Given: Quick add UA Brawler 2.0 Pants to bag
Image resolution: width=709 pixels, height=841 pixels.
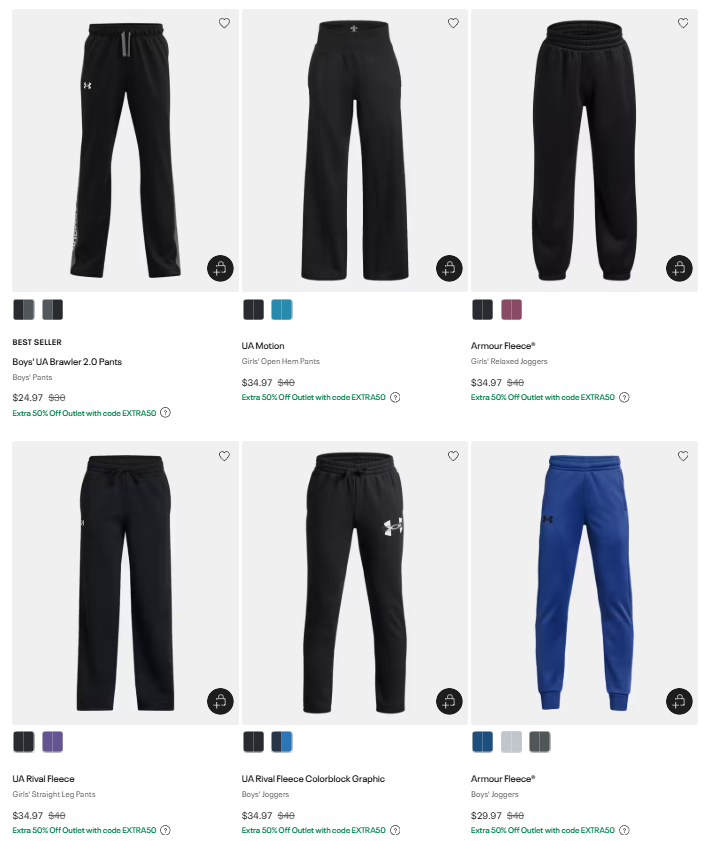Looking at the screenshot, I should [x=220, y=268].
